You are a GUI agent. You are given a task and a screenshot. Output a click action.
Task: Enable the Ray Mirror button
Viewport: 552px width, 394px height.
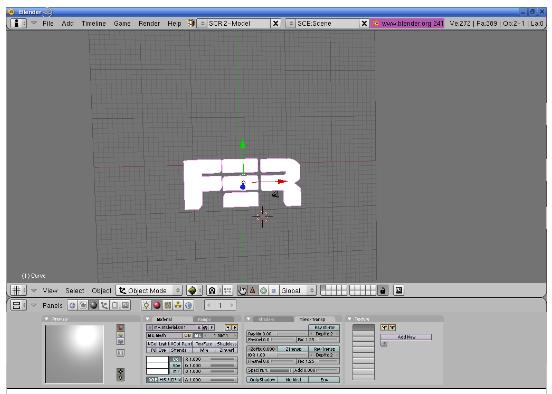click(324, 327)
